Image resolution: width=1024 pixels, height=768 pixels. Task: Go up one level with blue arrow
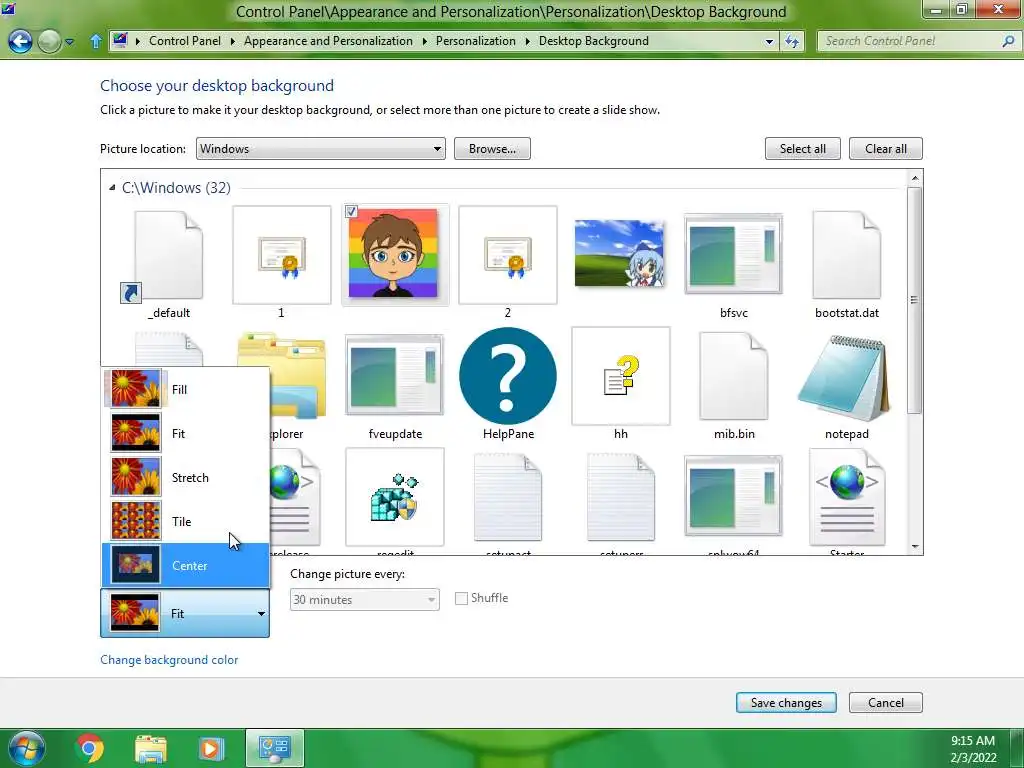[95, 41]
